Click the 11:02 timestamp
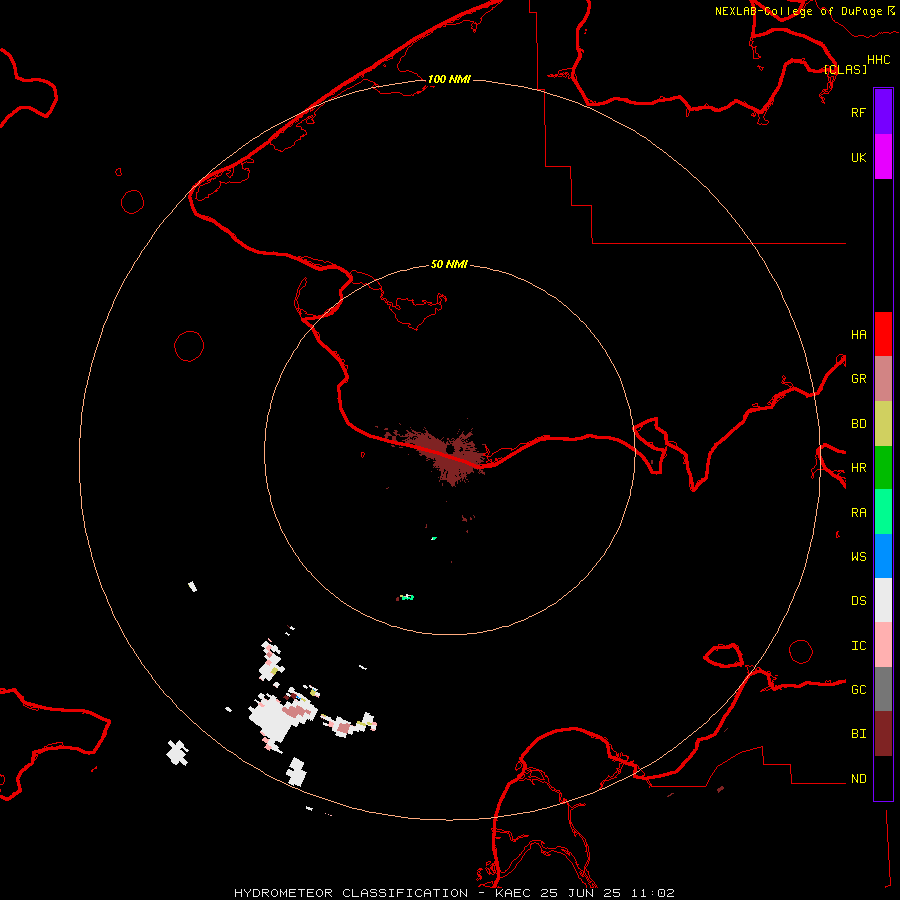The width and height of the screenshot is (900, 900). [x=654, y=893]
